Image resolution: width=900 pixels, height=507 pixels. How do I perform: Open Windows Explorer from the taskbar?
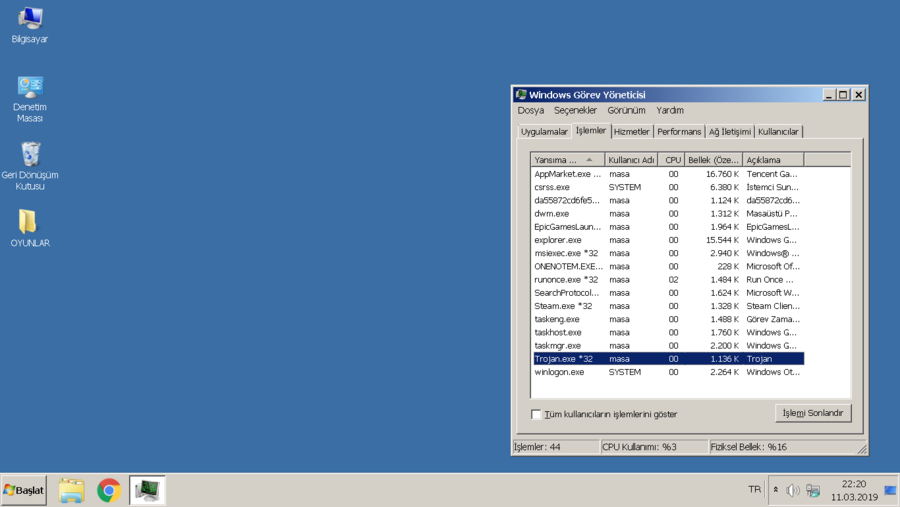(x=71, y=490)
